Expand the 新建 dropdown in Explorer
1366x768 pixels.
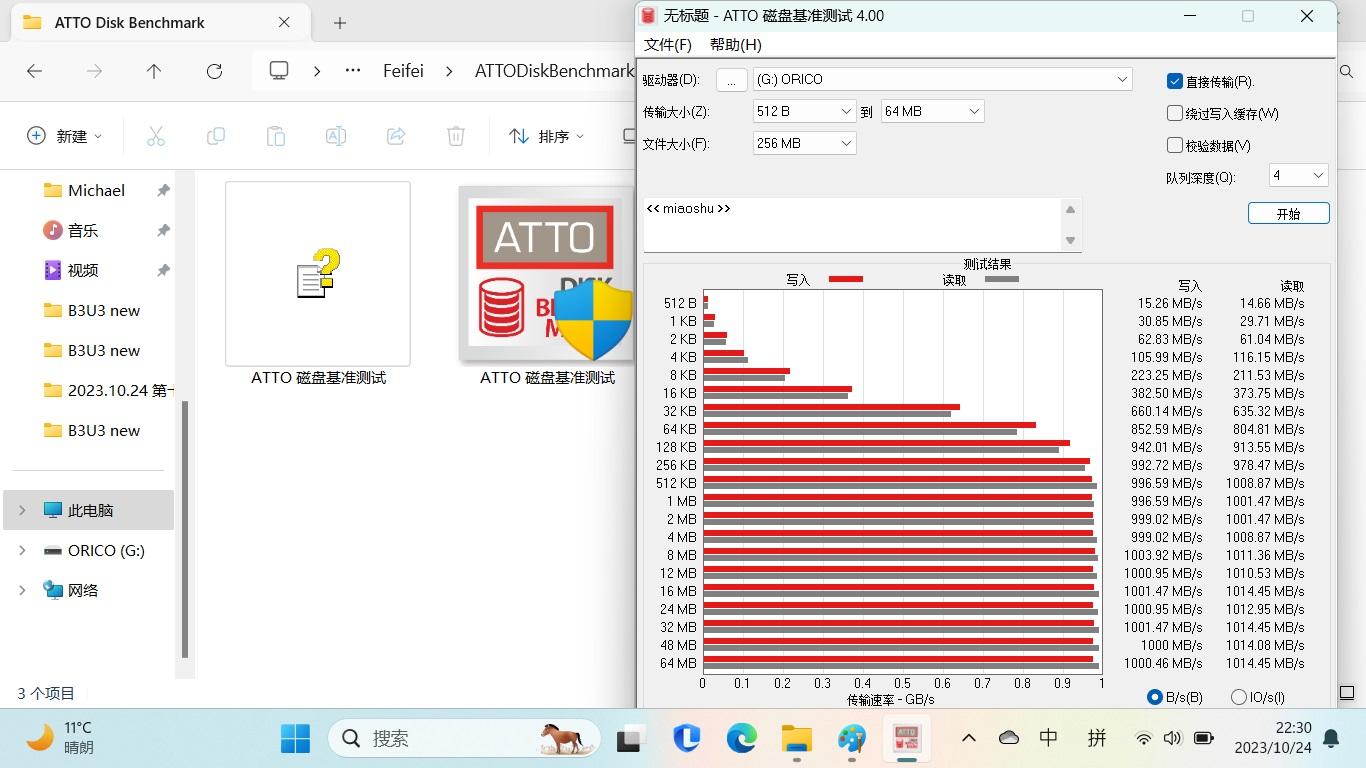pyautogui.click(x=65, y=136)
